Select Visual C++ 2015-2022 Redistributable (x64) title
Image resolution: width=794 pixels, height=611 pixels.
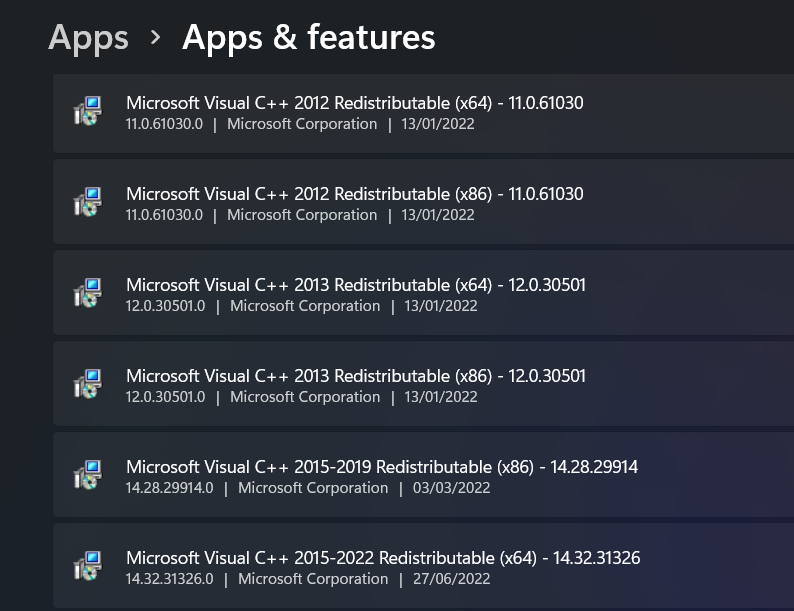[x=383, y=558]
